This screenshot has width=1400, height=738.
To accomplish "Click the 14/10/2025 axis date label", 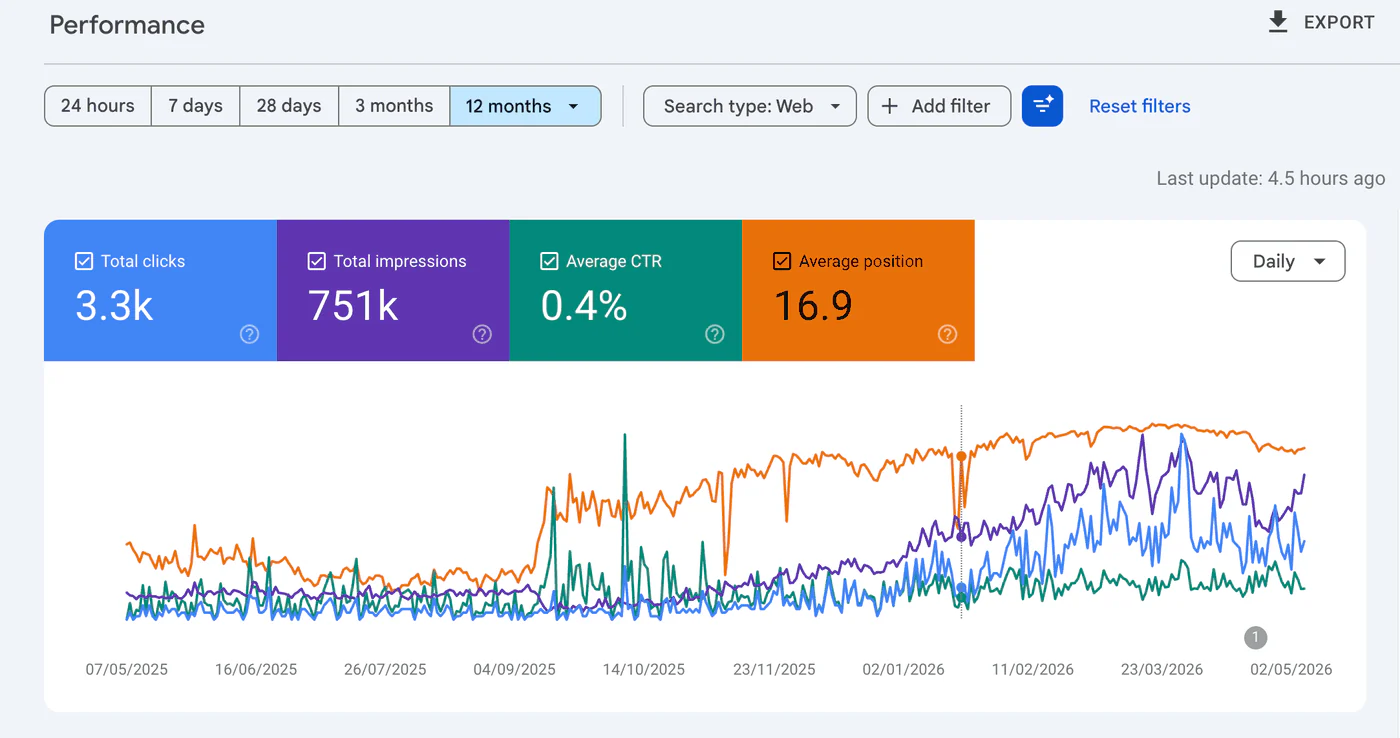I will (644, 669).
